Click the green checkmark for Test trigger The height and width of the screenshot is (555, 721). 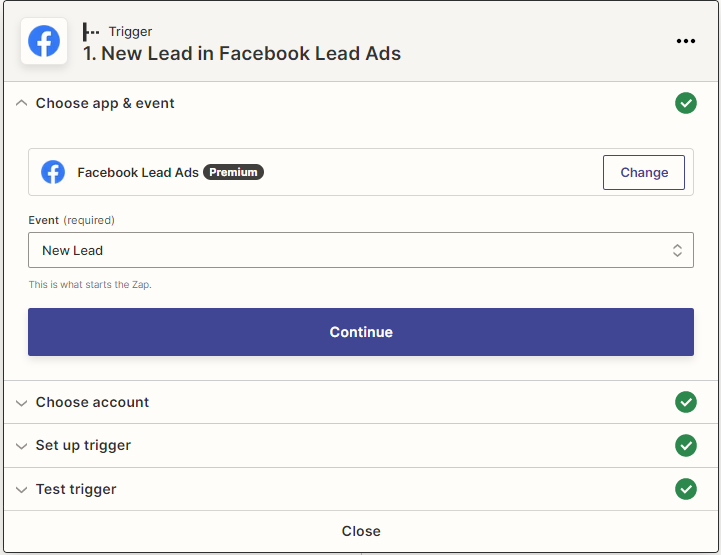(686, 489)
